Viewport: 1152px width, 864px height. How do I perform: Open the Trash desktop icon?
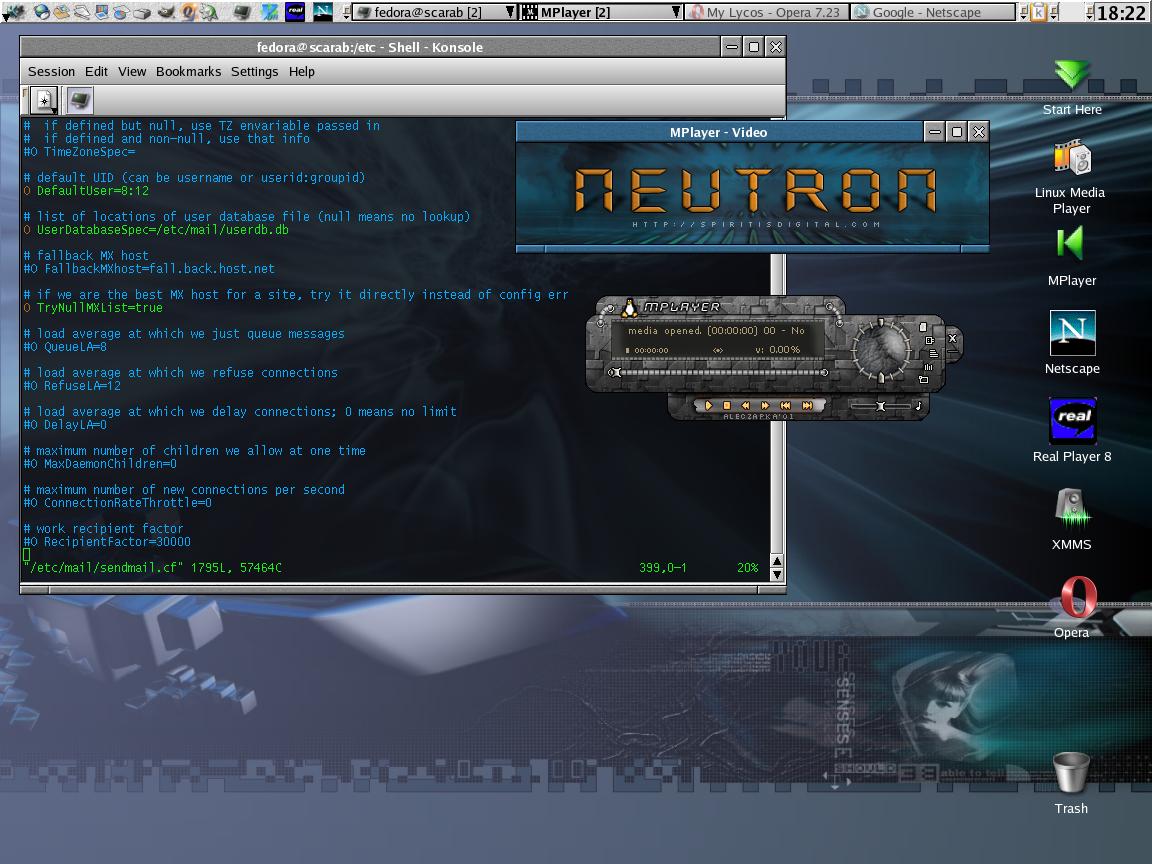click(x=1071, y=773)
